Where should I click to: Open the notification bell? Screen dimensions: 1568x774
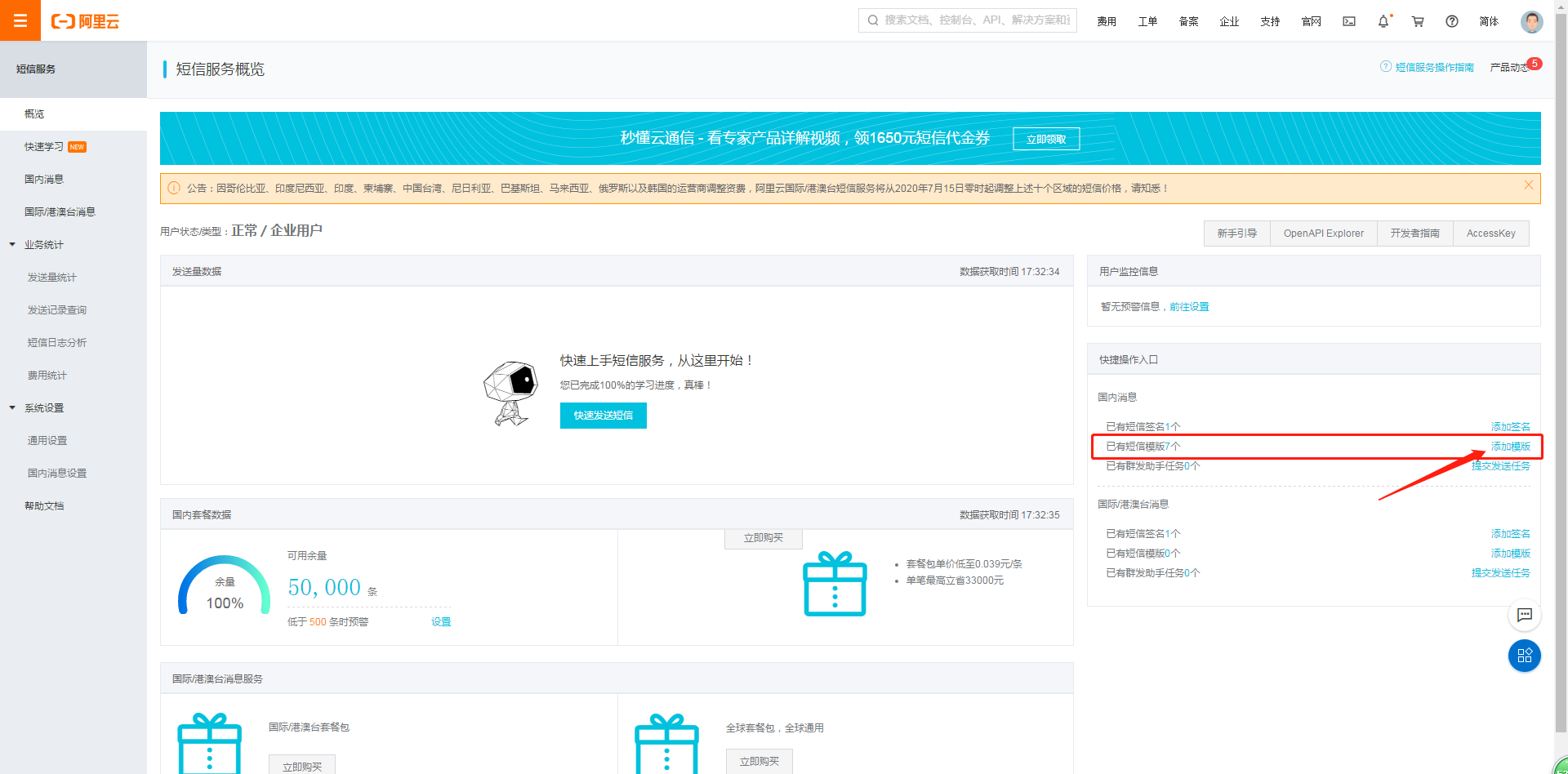pos(1383,21)
